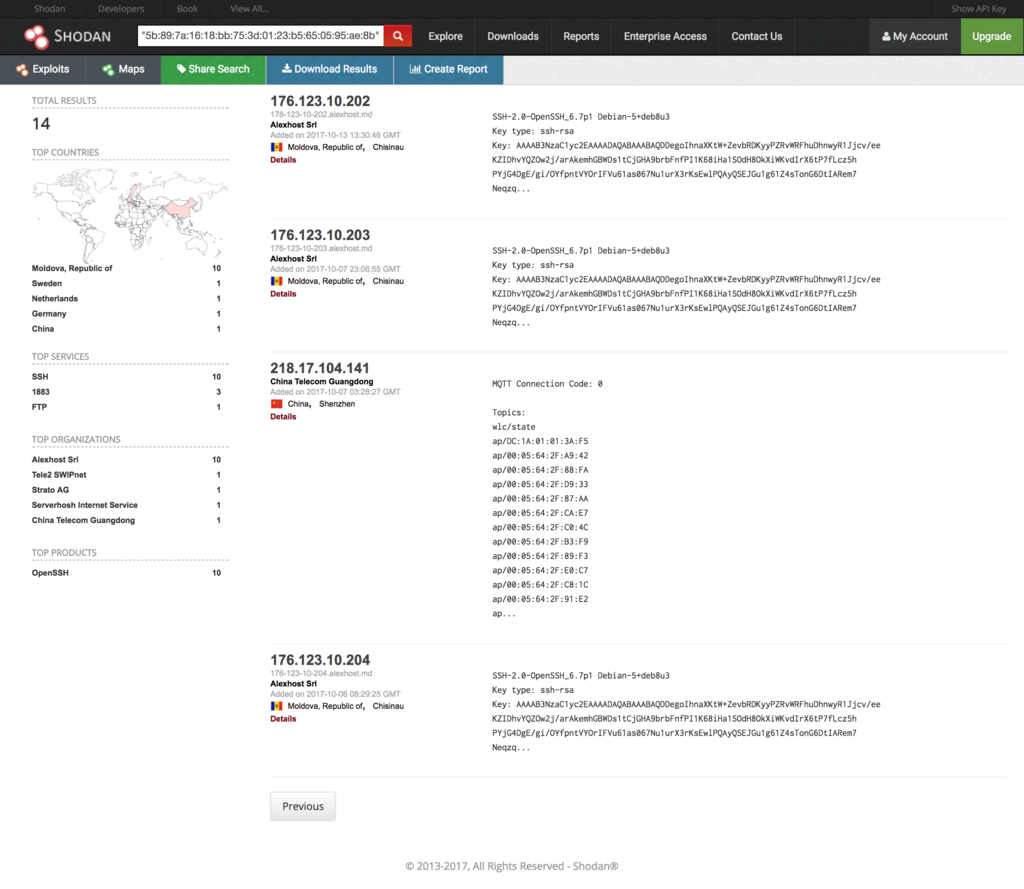Open result 218.17.104.141
Screen dimensions: 1024x889
pyautogui.click(x=320, y=368)
